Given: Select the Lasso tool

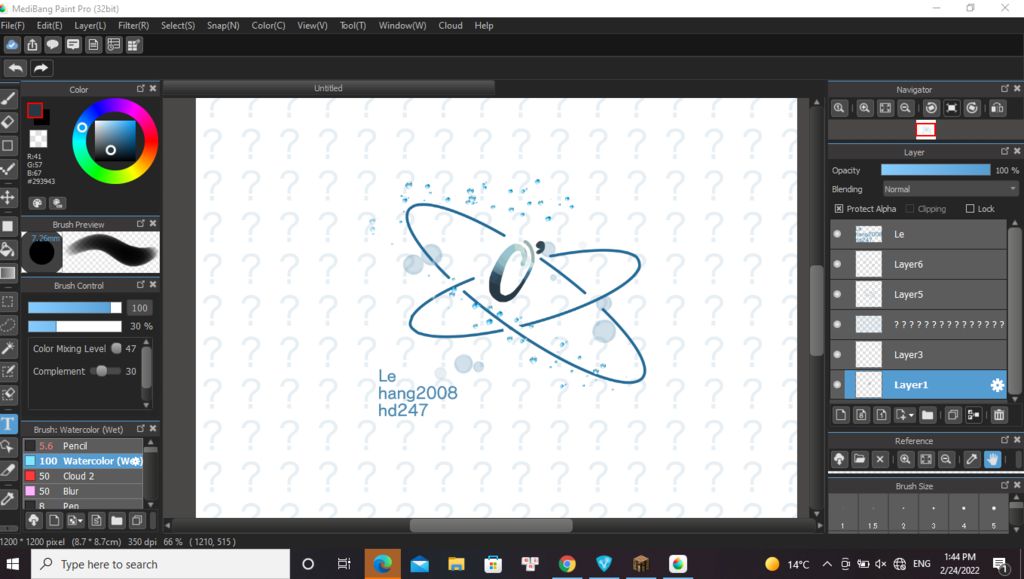Looking at the screenshot, I should [x=8, y=324].
